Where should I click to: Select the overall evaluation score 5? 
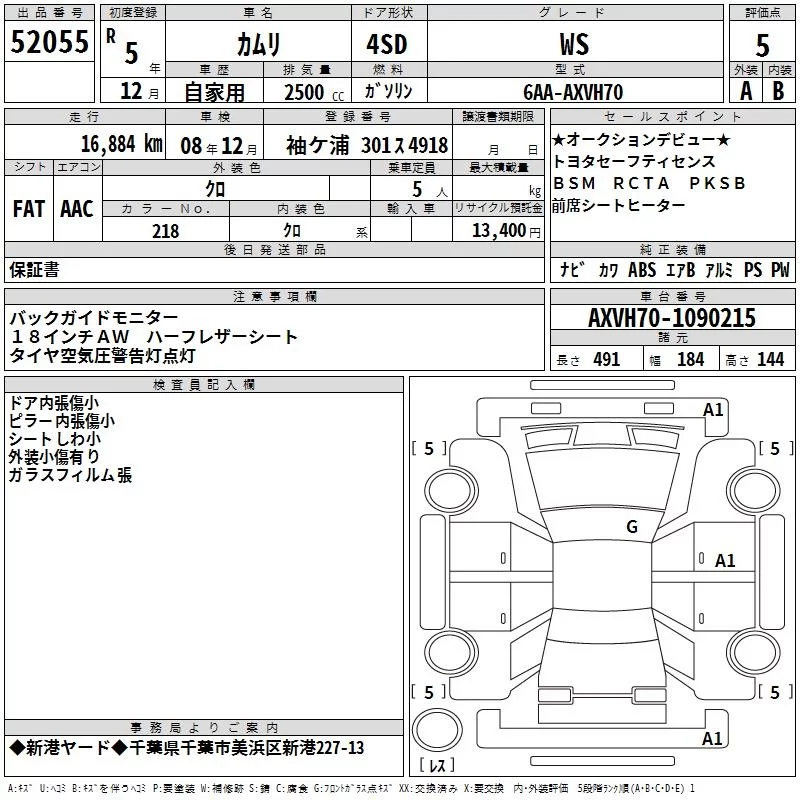tap(762, 44)
